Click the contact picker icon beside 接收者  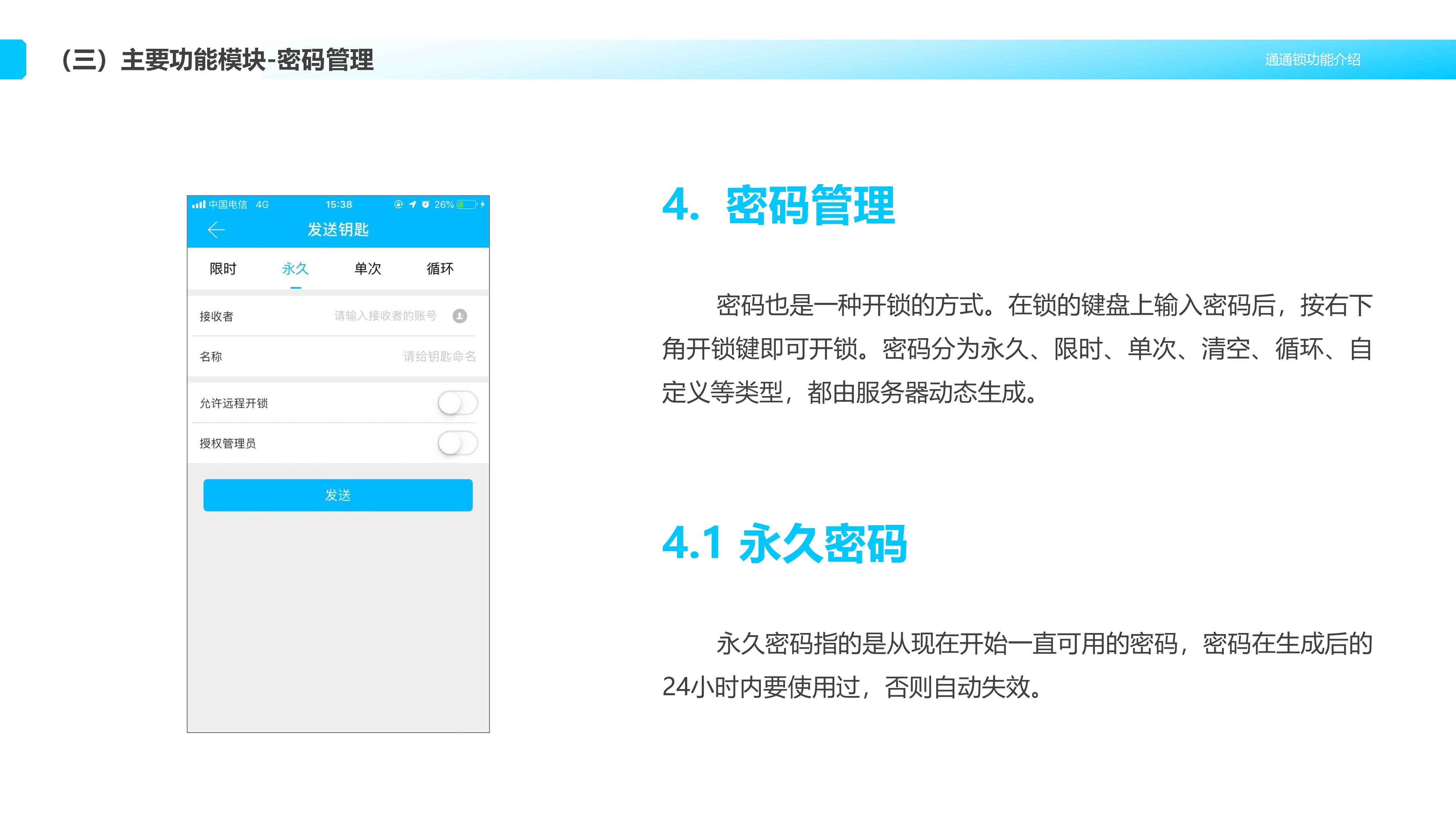coord(459,316)
